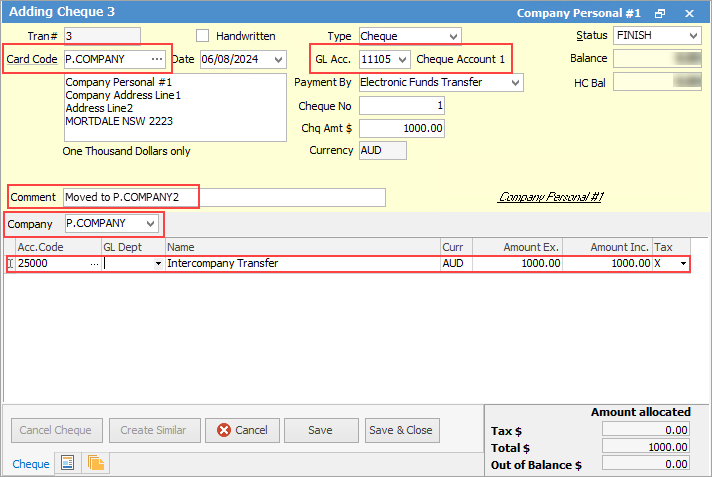Open the documents tab icon

96,463
